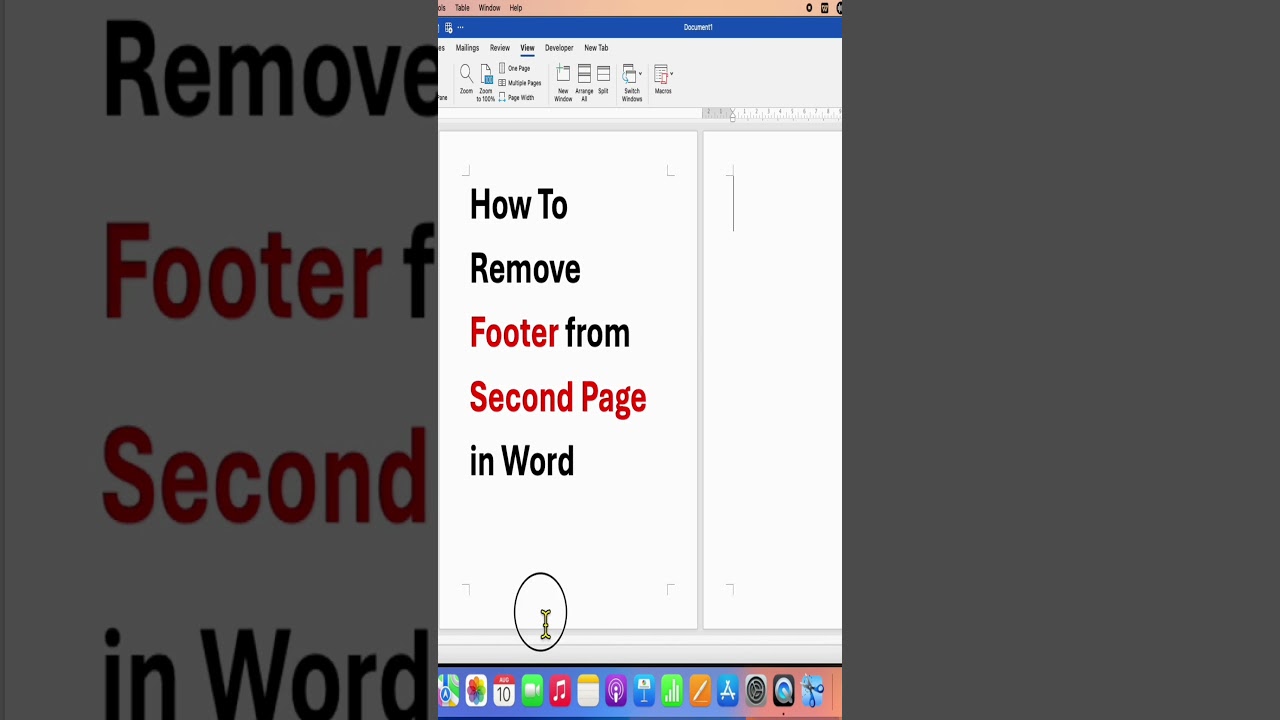This screenshot has height=720, width=1280.
Task: Click the Document1 title text
Action: point(698,28)
